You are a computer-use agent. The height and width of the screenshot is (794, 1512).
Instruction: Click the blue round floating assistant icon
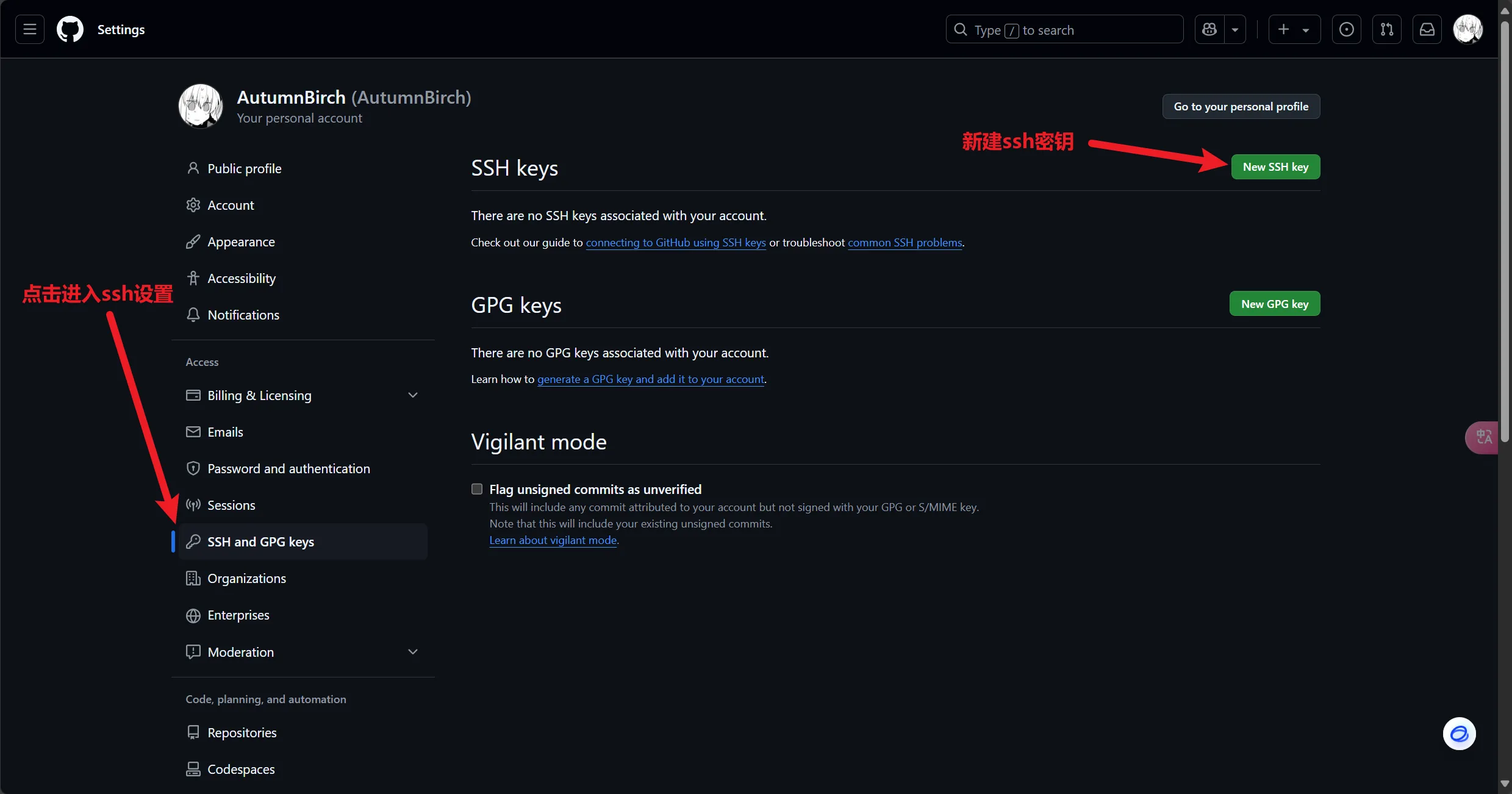[1460, 734]
